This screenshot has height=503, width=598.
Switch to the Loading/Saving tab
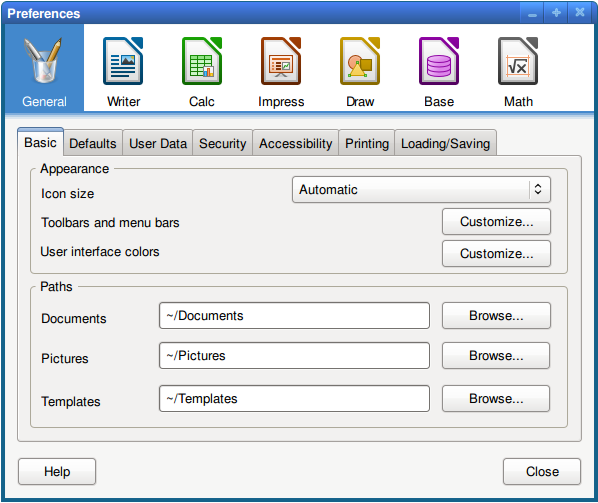pos(445,143)
